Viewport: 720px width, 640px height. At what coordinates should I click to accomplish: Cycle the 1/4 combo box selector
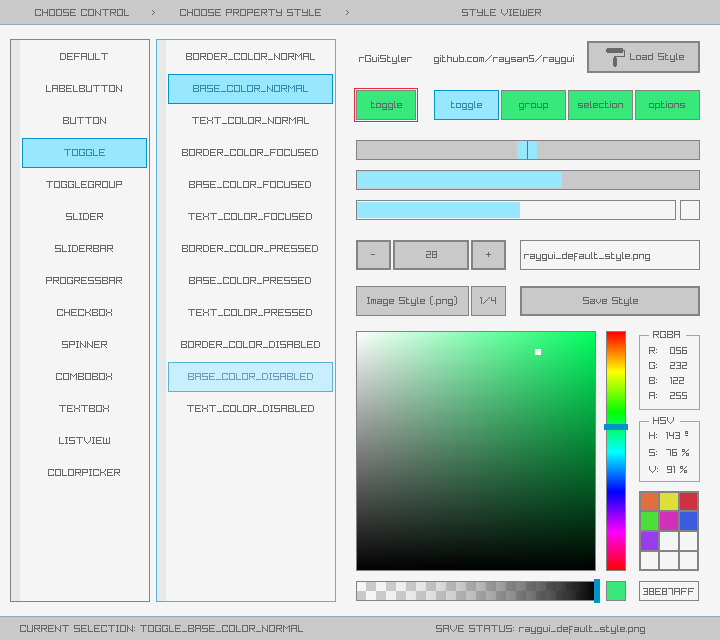[x=489, y=301]
